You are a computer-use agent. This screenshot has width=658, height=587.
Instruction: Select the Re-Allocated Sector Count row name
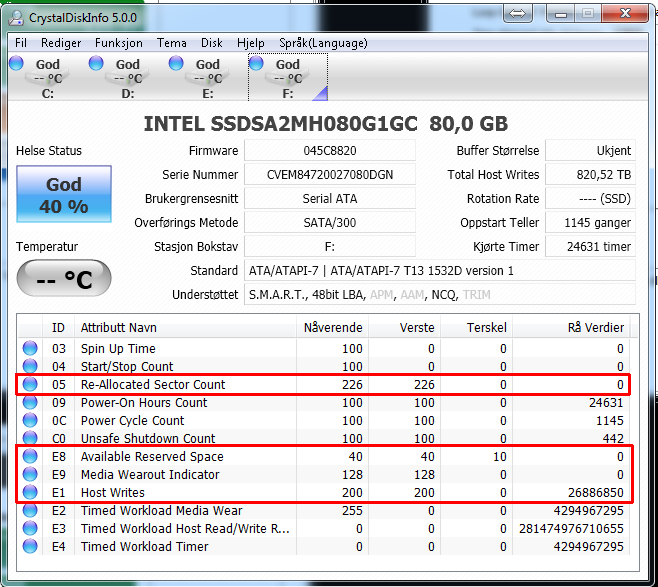pos(153,384)
